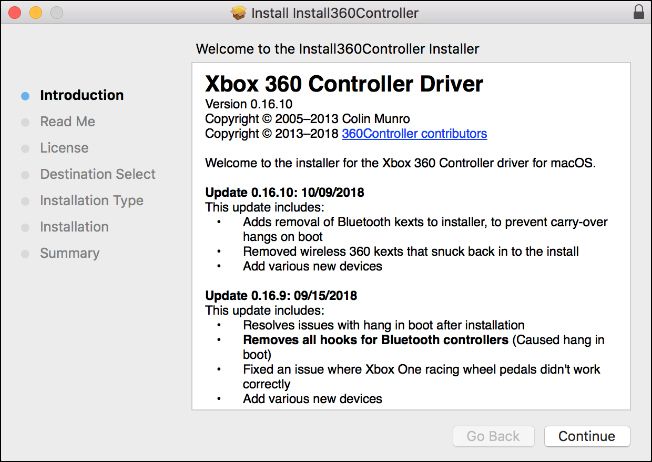The image size is (652, 462).
Task: Click the Installation Type step label
Action: pyautogui.click(x=91, y=201)
